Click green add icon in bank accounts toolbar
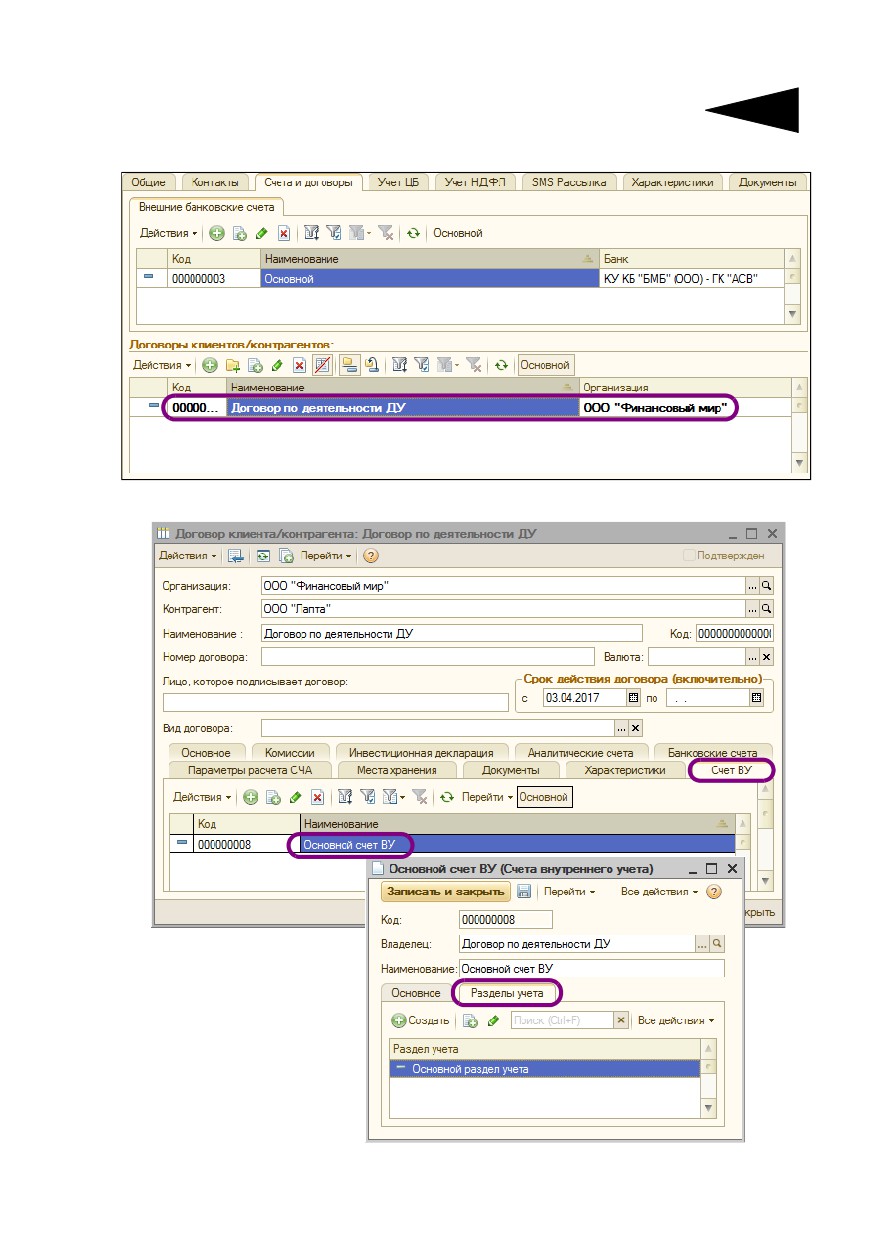 pyautogui.click(x=217, y=233)
